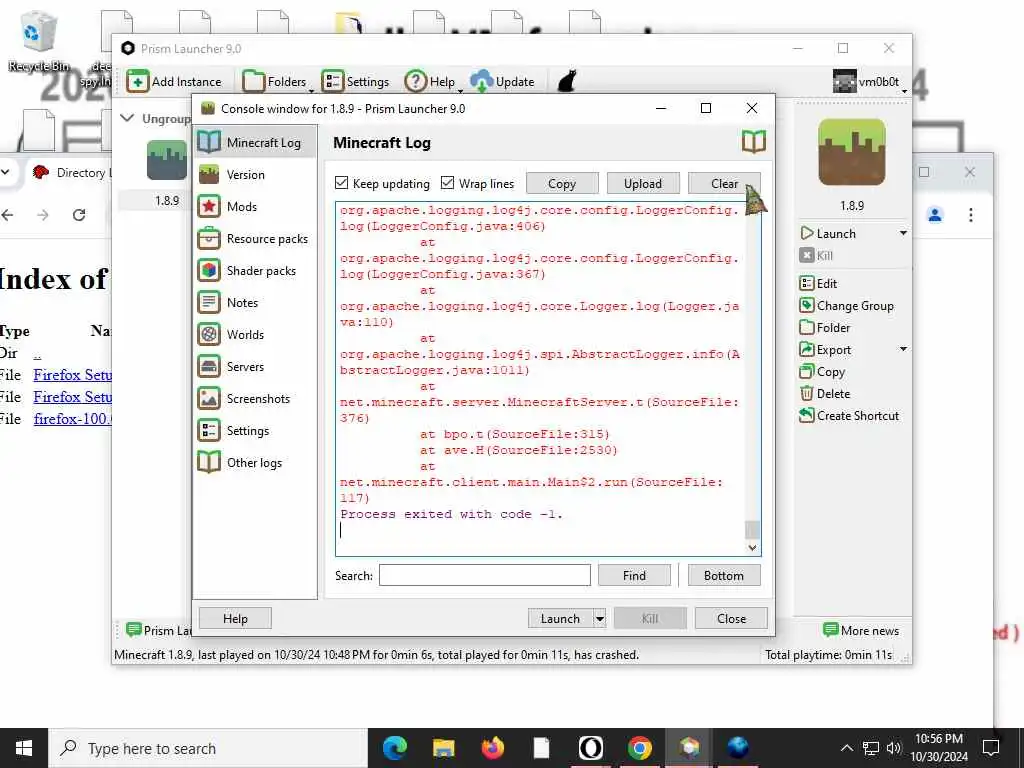
Task: Click the volume icon in system tray
Action: 894,748
